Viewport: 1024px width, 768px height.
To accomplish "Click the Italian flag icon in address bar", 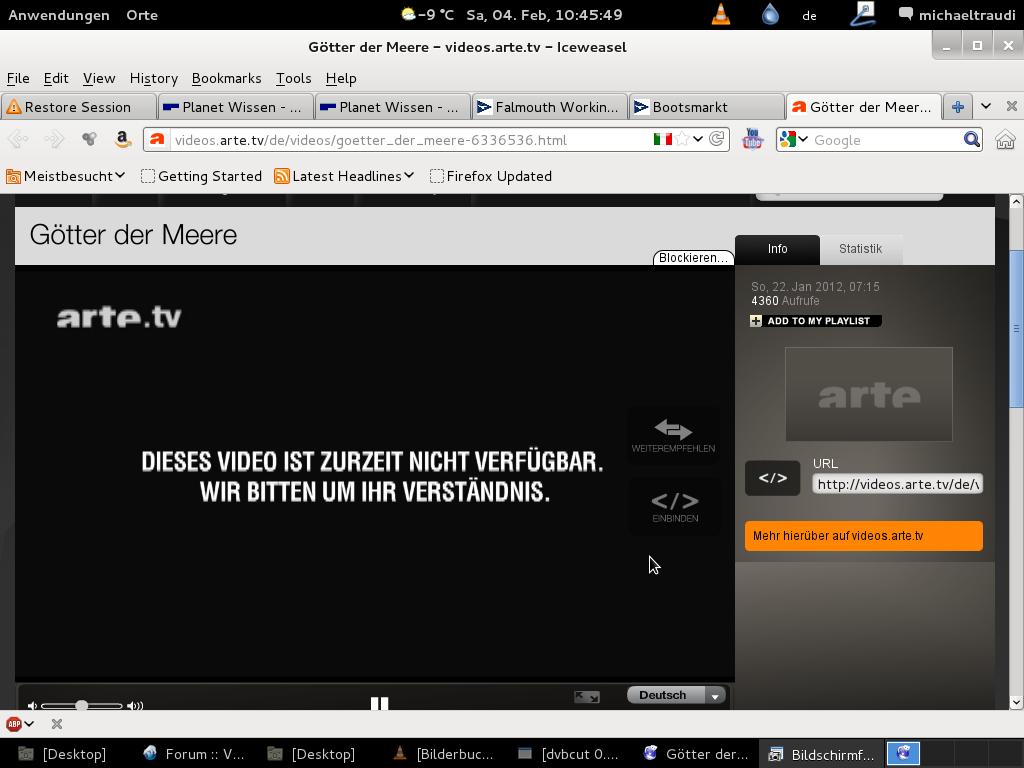I will point(662,139).
